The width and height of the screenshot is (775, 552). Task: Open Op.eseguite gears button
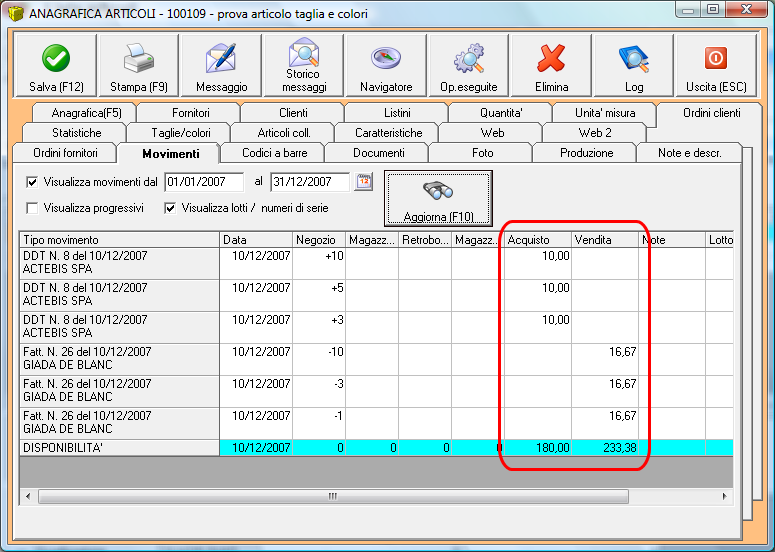[469, 65]
